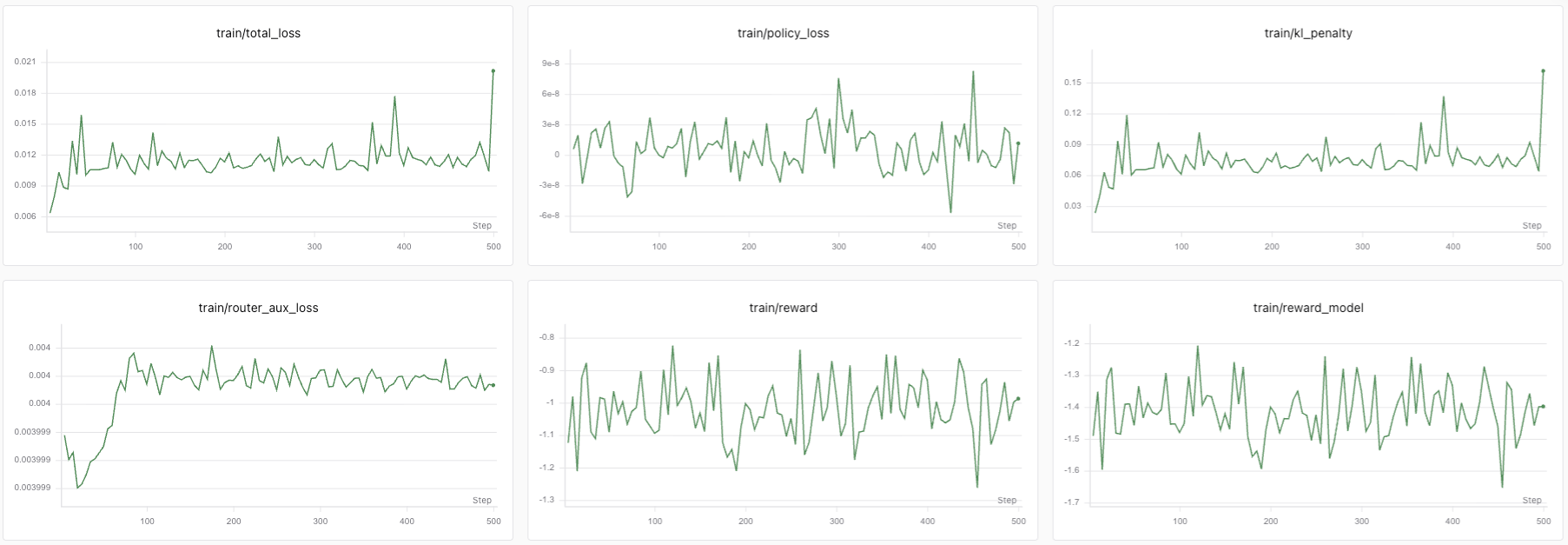
Task: Click the 200 x-axis tick in router_aux_loss chart
Action: point(234,522)
